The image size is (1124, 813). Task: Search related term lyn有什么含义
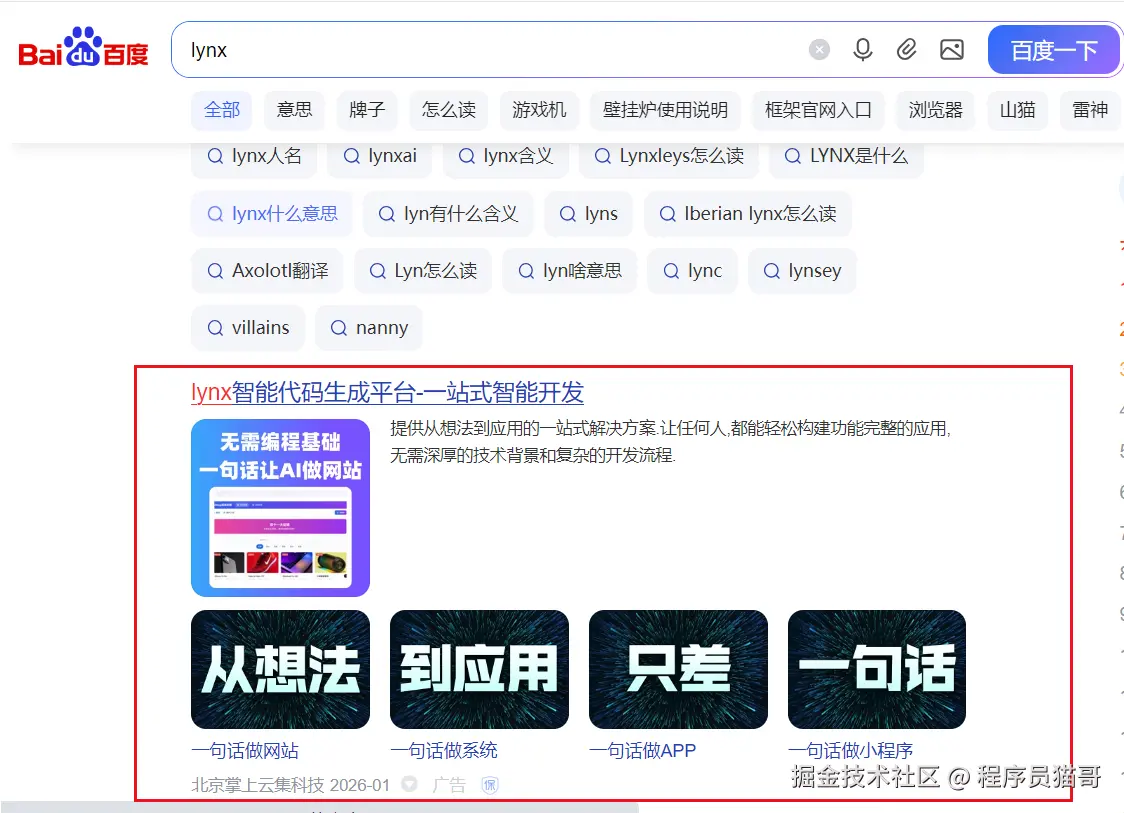[447, 214]
